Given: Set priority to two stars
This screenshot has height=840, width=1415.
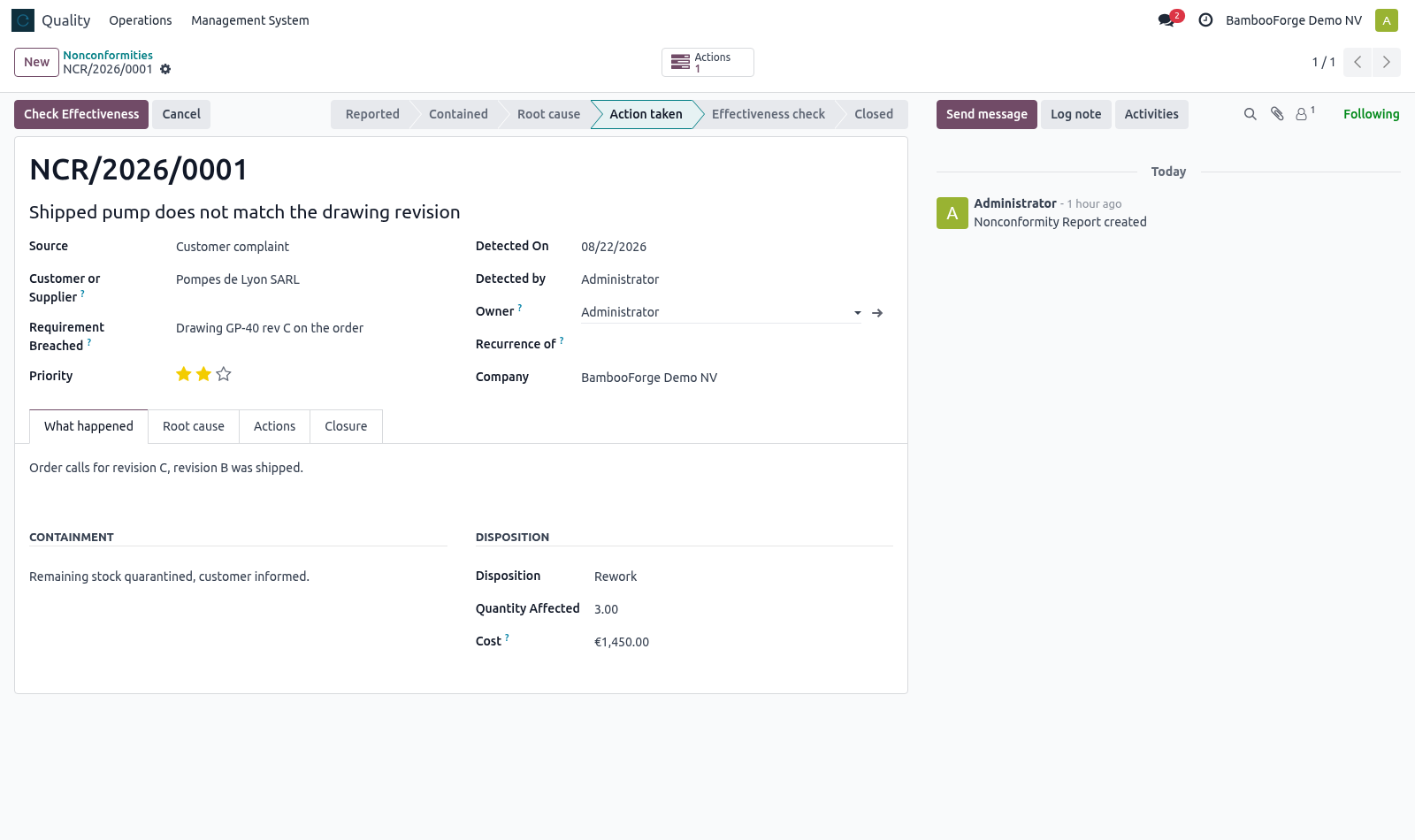Looking at the screenshot, I should pyautogui.click(x=203, y=374).
